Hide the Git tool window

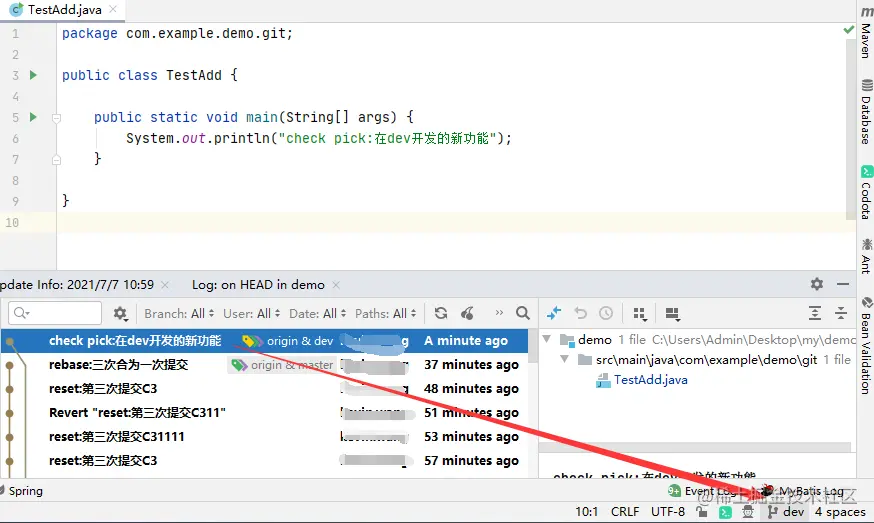[843, 284]
